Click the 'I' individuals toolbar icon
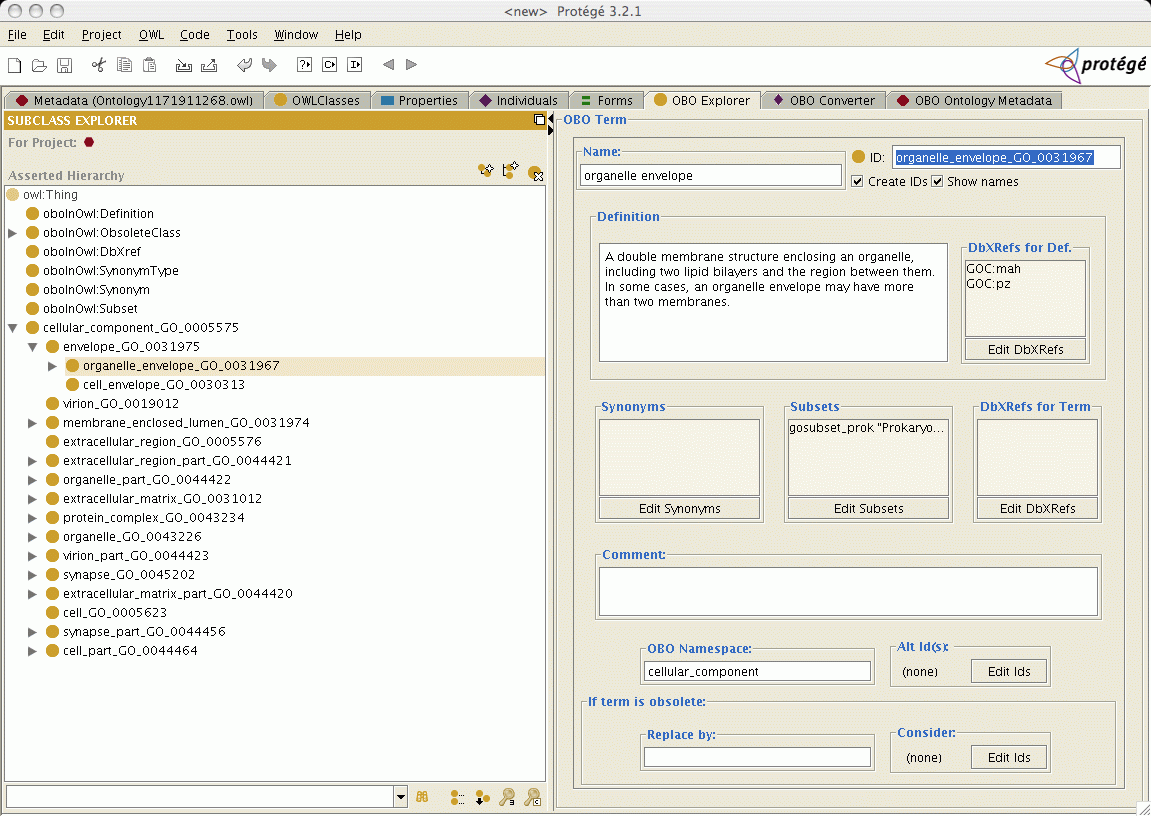Screen dimensions: 1151x816 click(355, 65)
